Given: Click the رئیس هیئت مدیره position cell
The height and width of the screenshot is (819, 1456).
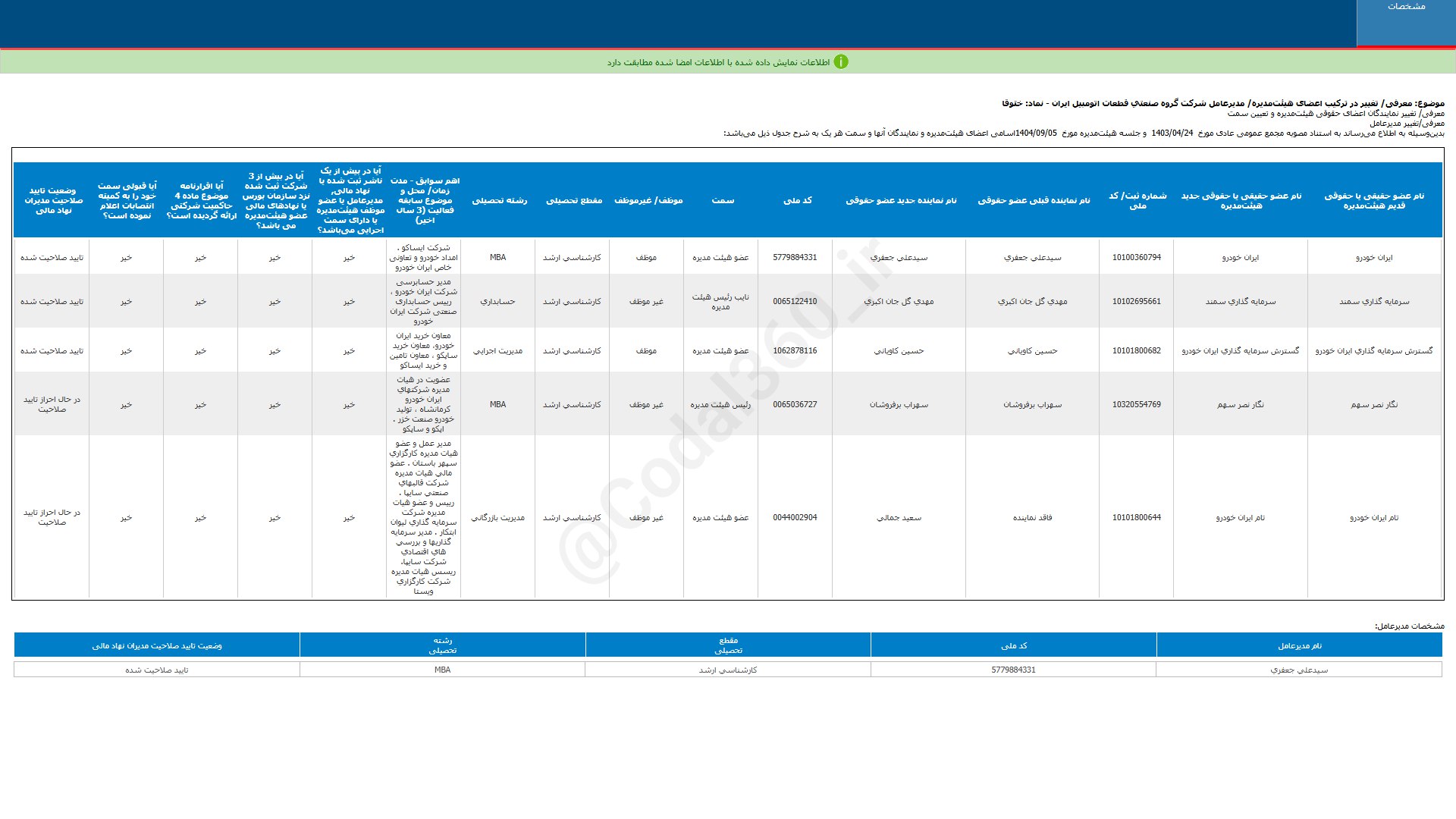Looking at the screenshot, I should tap(720, 405).
